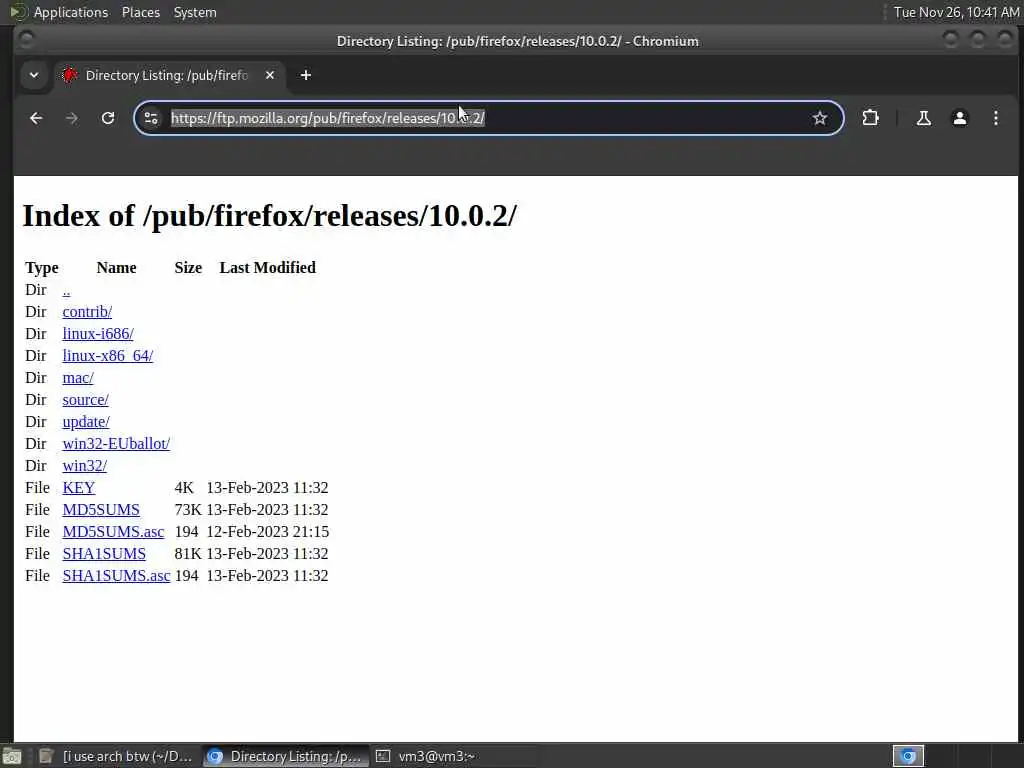Image resolution: width=1024 pixels, height=768 pixels.
Task: Click the 73K size of MD5SUMS
Action: 188,510
